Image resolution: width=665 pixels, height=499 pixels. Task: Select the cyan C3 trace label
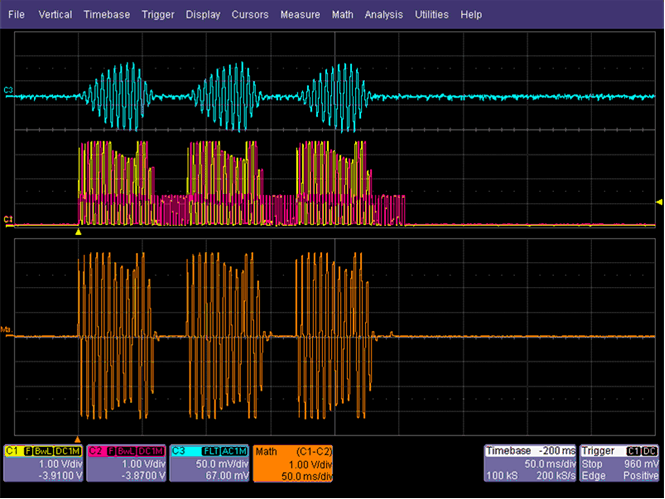8,92
